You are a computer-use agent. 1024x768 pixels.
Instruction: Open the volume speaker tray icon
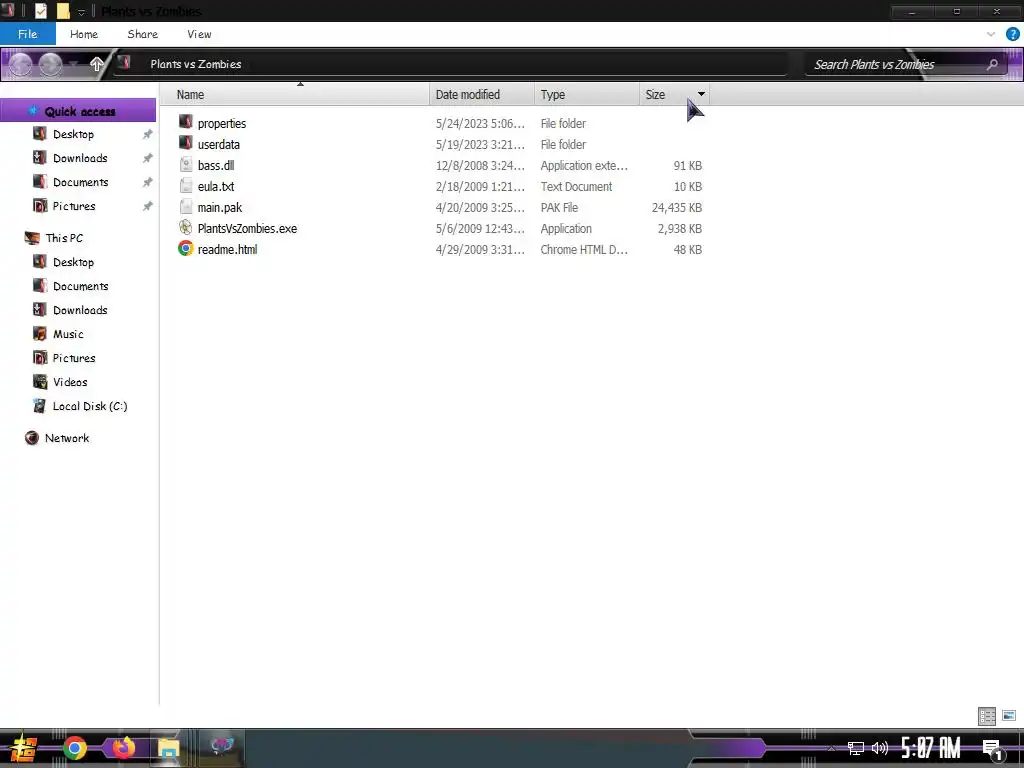pyautogui.click(x=880, y=748)
